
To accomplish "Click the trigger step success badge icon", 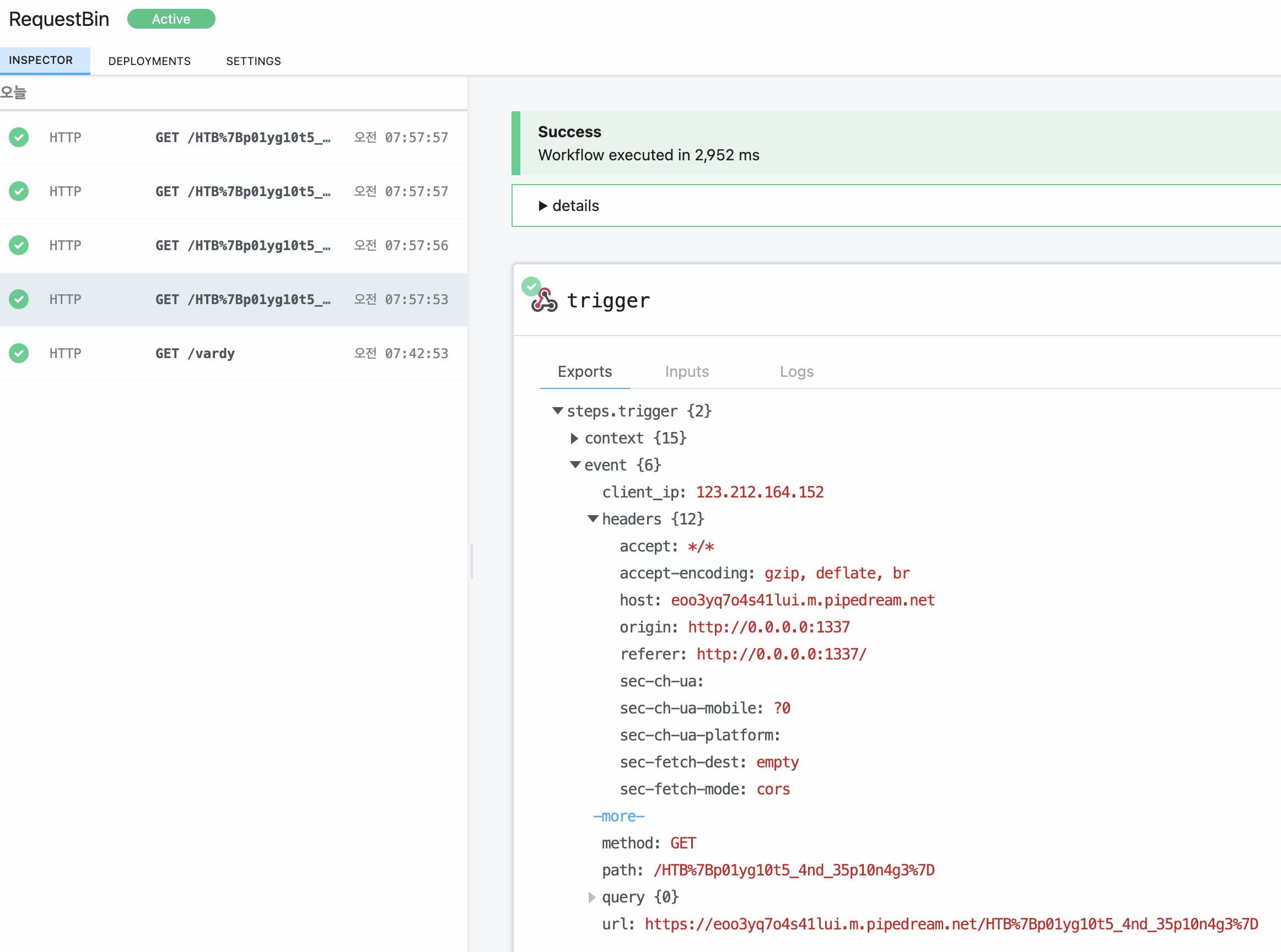I will pyautogui.click(x=530, y=286).
